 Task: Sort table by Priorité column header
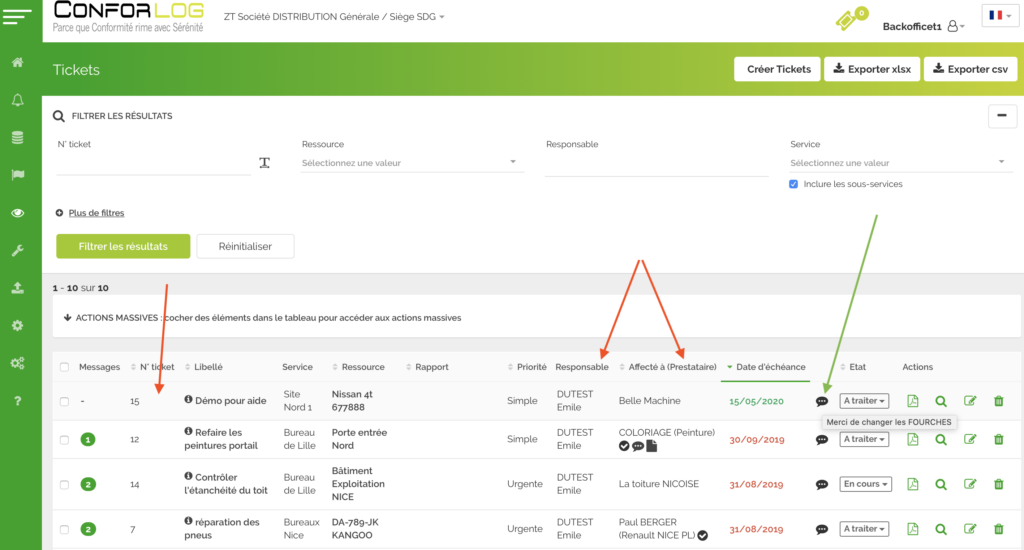click(x=531, y=367)
